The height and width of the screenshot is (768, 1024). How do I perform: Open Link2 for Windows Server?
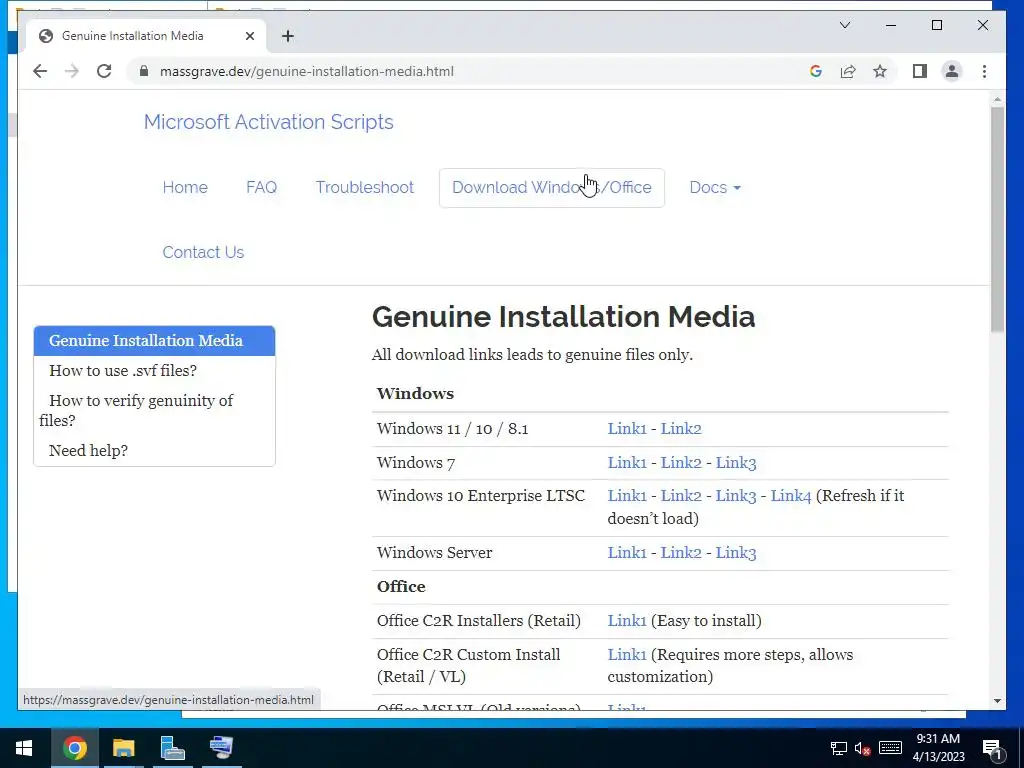point(681,552)
